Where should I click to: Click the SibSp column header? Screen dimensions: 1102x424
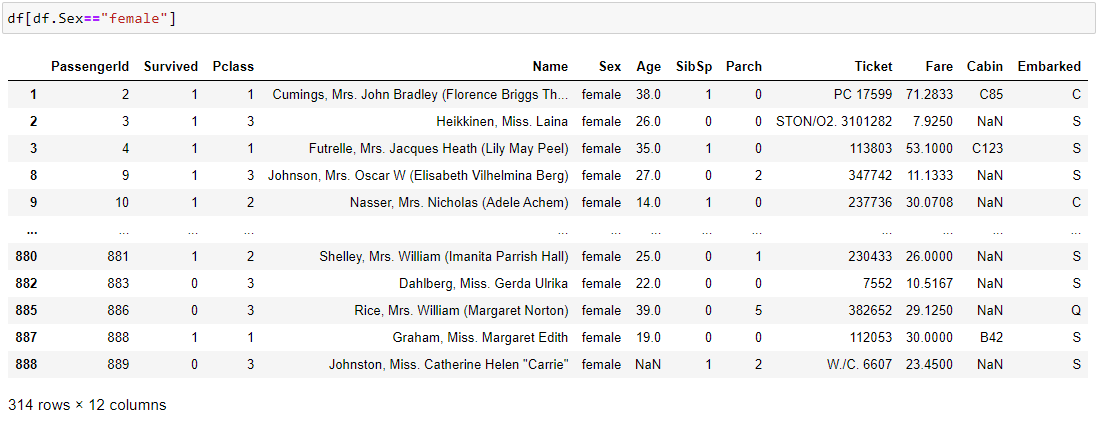click(x=694, y=67)
